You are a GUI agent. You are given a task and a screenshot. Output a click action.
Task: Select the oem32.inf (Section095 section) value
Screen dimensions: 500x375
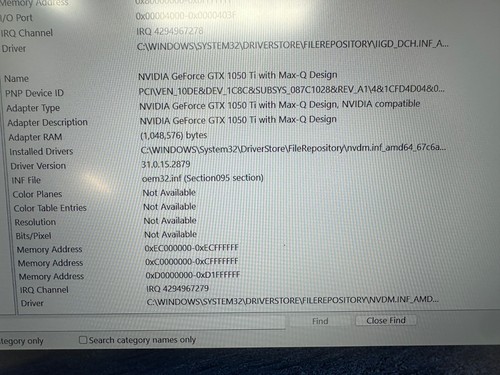pyautogui.click(x=203, y=178)
